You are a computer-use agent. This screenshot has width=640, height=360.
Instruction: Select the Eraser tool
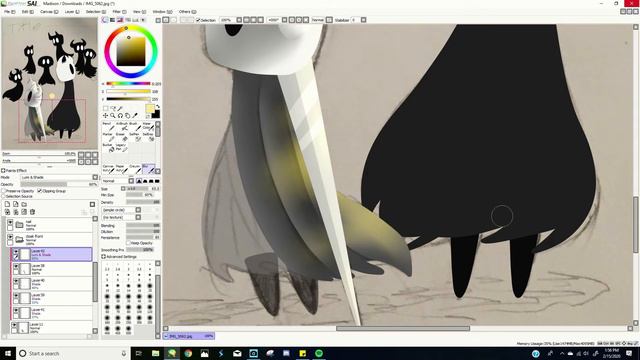pos(121,137)
